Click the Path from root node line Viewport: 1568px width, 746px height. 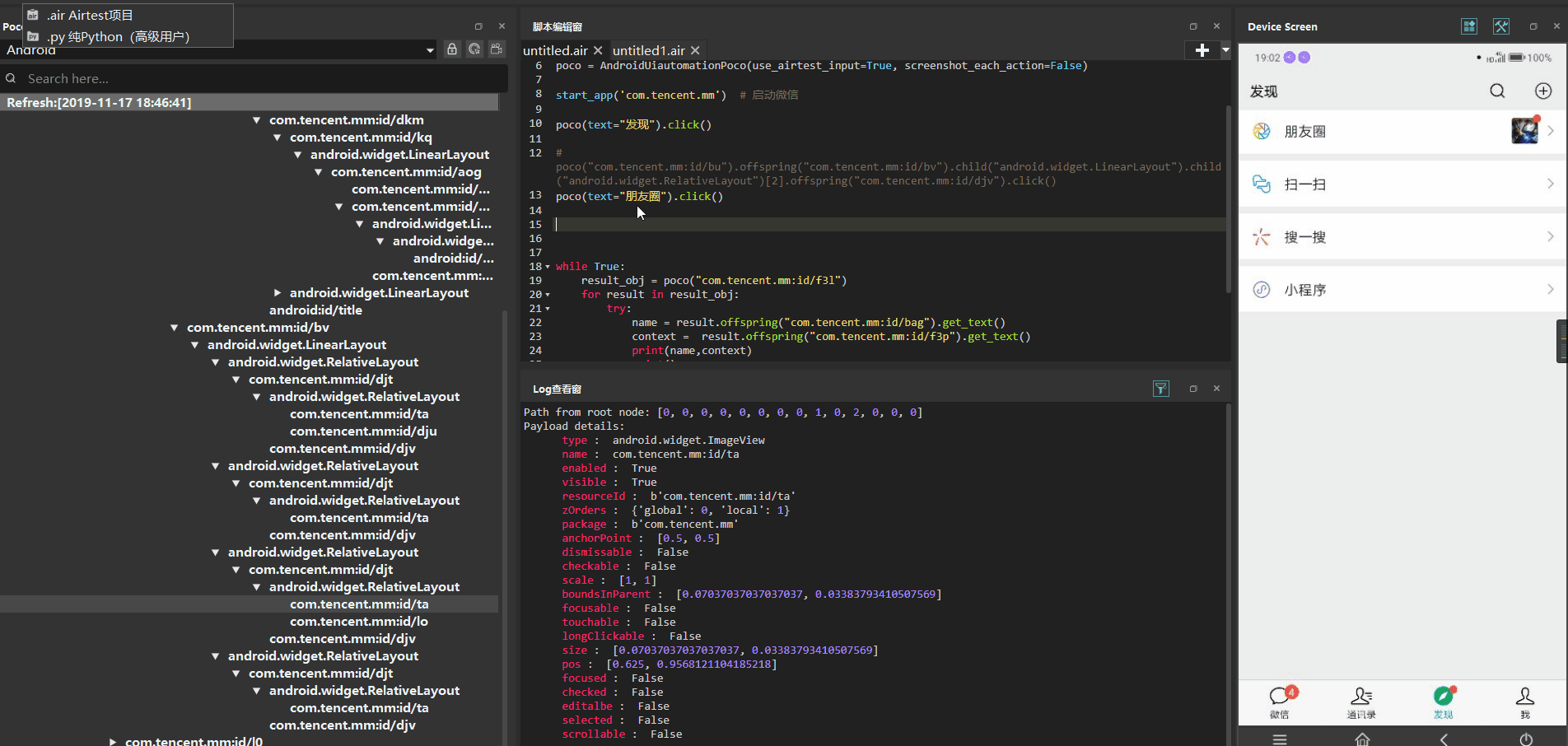pos(723,412)
